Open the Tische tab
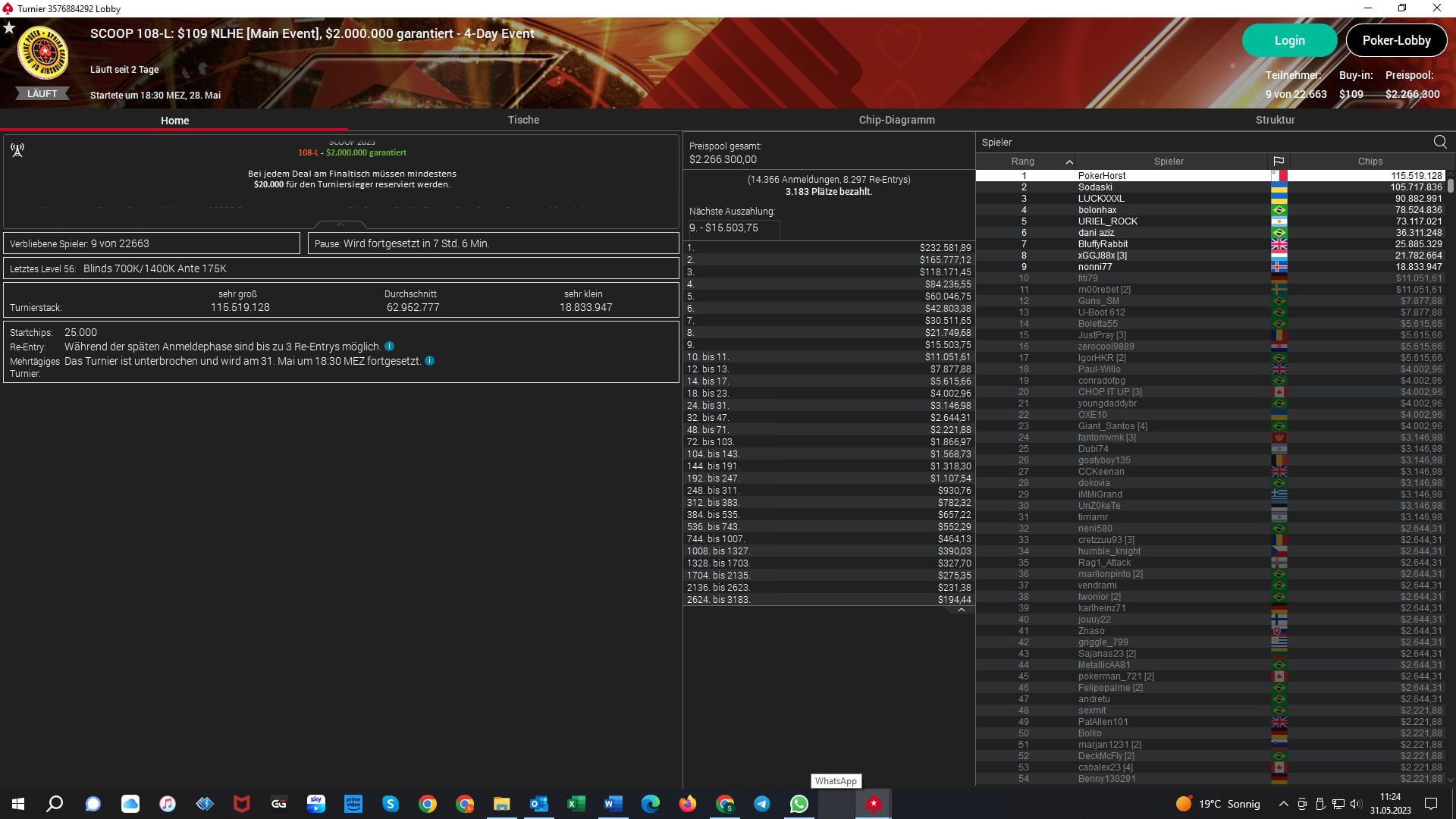The width and height of the screenshot is (1456, 819). tap(523, 120)
